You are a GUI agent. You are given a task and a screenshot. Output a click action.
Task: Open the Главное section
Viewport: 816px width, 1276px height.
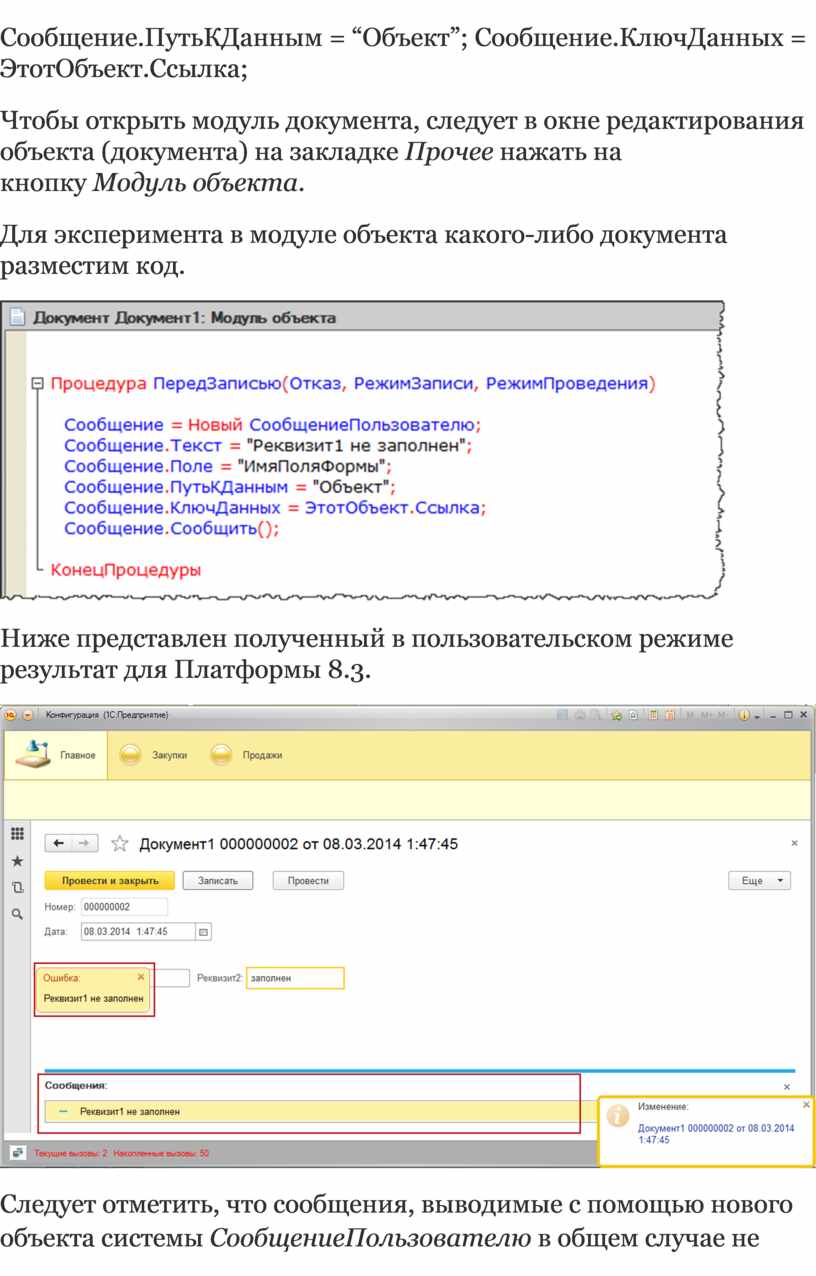56,755
